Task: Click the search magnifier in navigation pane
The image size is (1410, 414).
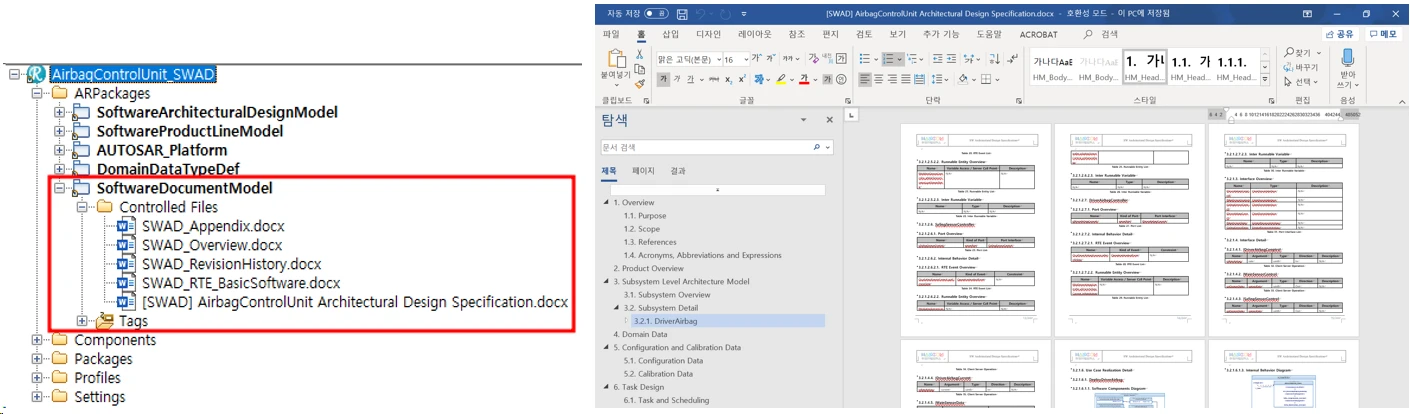Action: (x=816, y=147)
